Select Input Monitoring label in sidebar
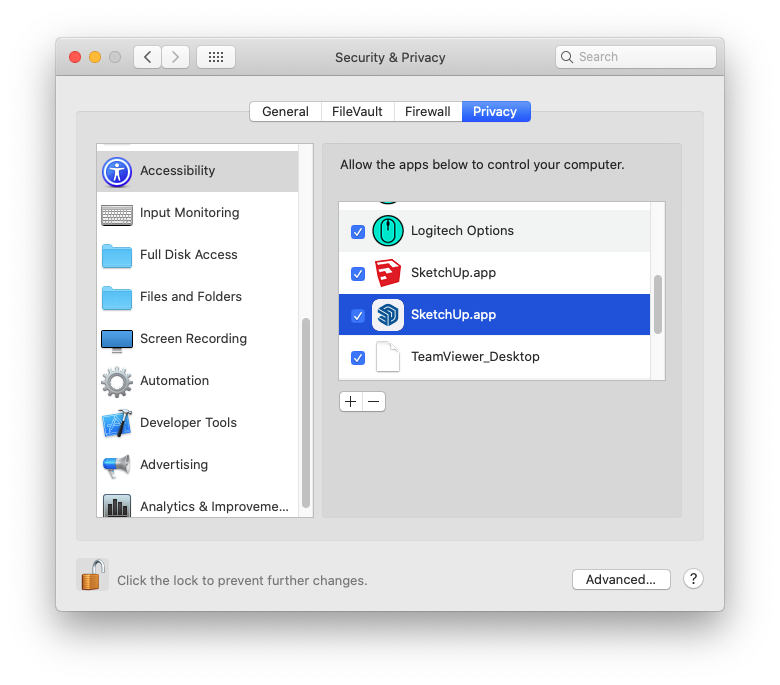This screenshot has height=685, width=780. click(x=190, y=212)
